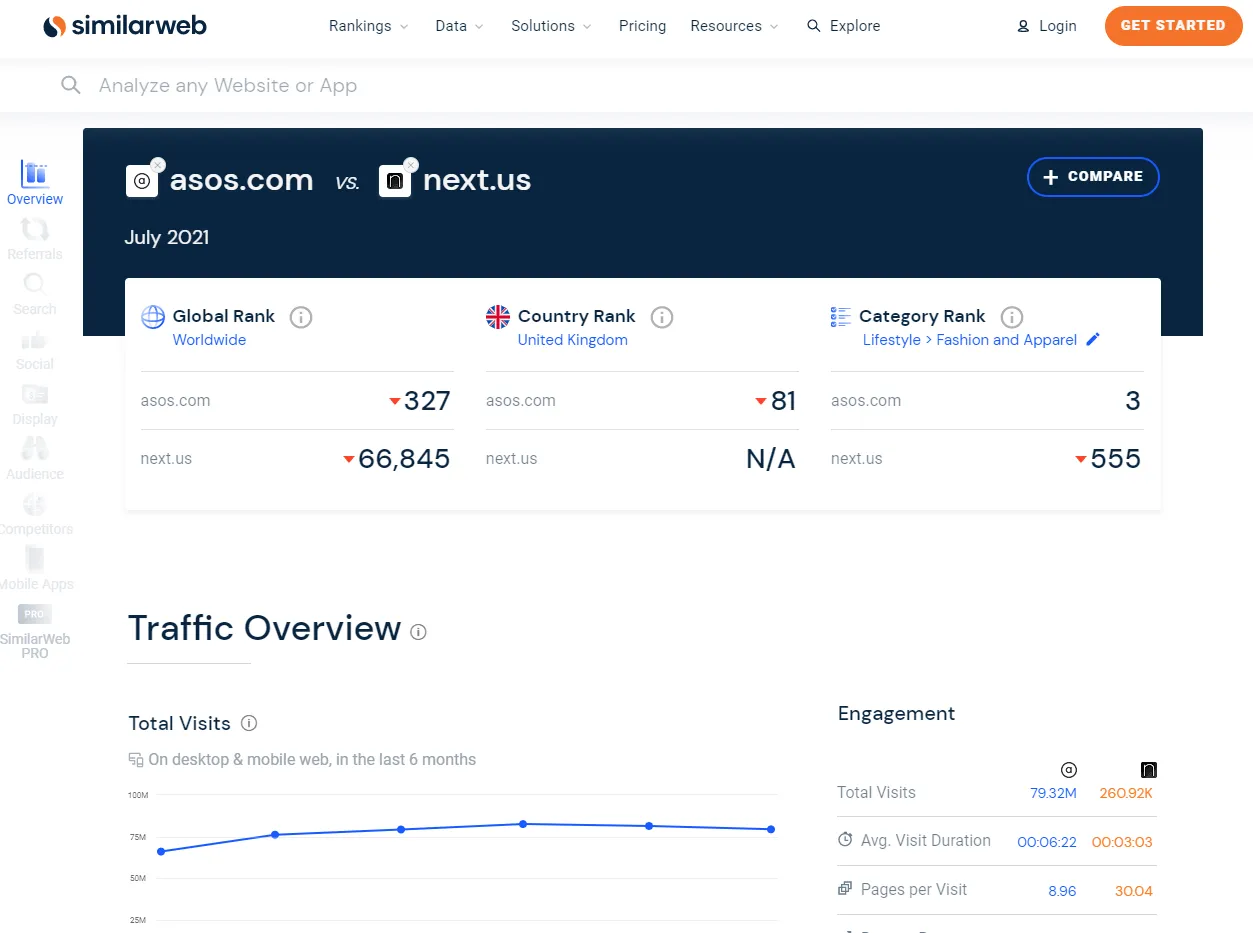This screenshot has width=1253, height=933.
Task: Click the Traffic Overview info icon
Action: (419, 632)
